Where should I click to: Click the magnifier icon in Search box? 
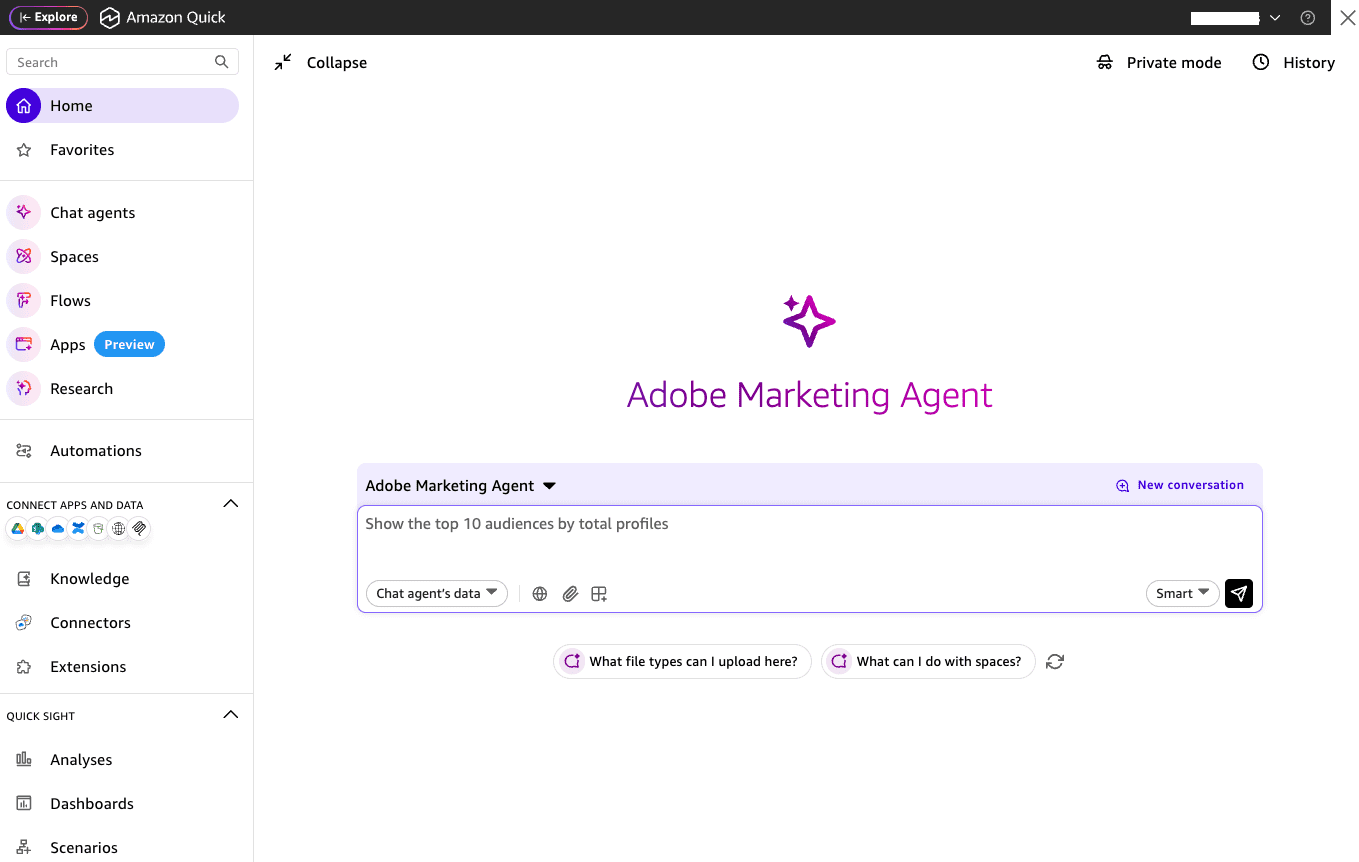(222, 62)
